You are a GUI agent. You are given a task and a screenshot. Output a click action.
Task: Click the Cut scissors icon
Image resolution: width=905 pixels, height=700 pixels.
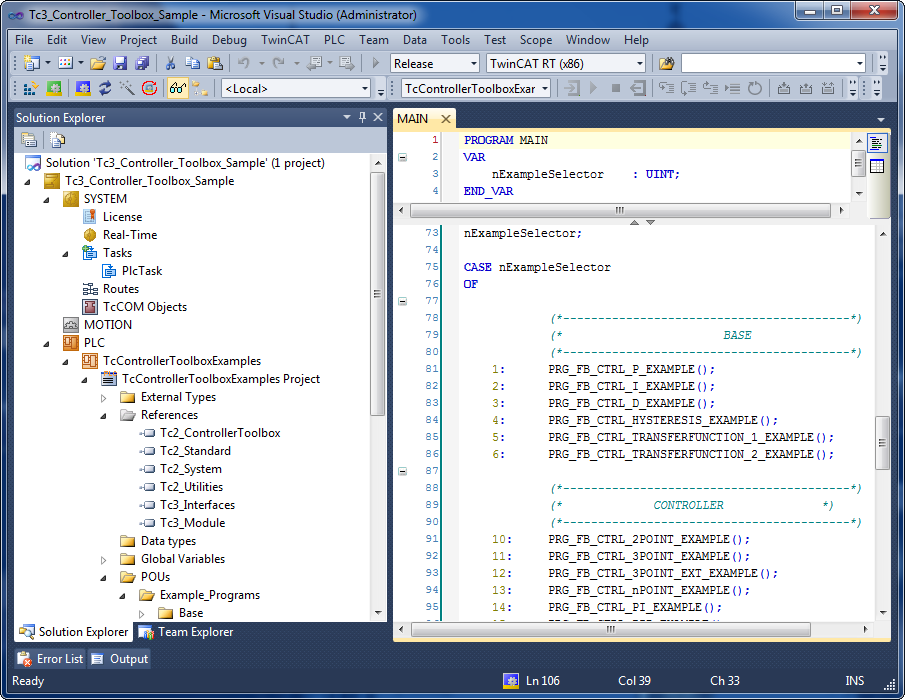(170, 63)
